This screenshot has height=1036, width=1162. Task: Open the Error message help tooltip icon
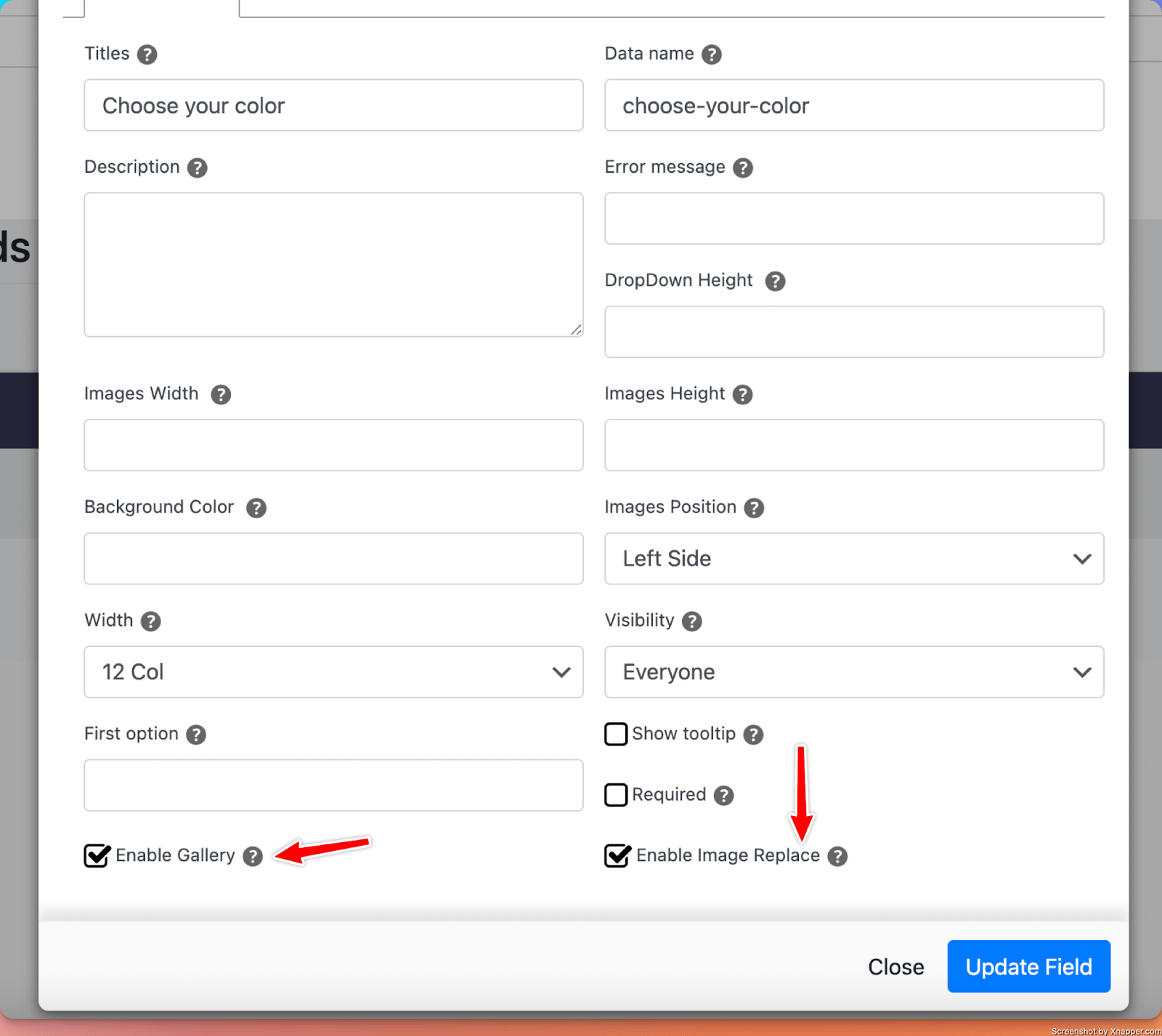point(742,168)
